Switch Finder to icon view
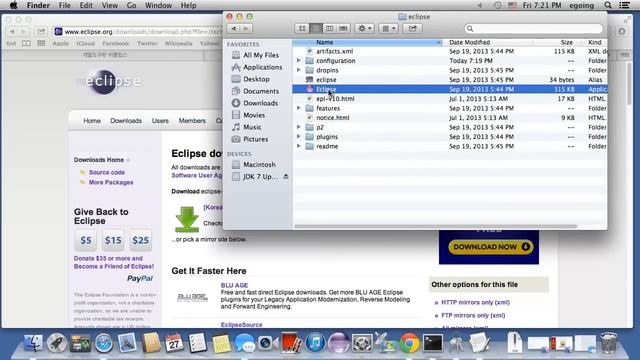The image size is (640, 360). 302,29
